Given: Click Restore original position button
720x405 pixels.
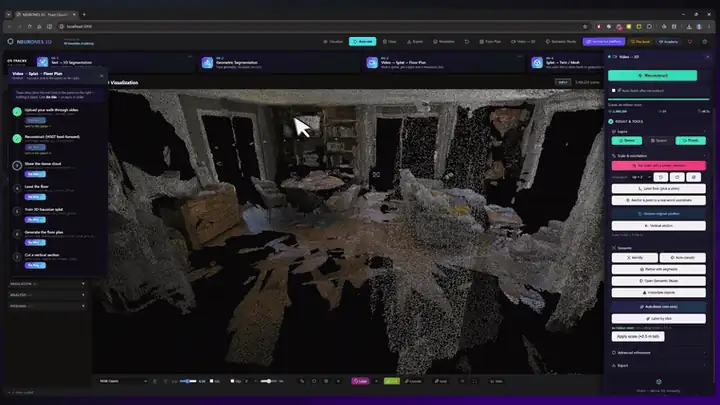Looking at the screenshot, I should click(658, 214).
